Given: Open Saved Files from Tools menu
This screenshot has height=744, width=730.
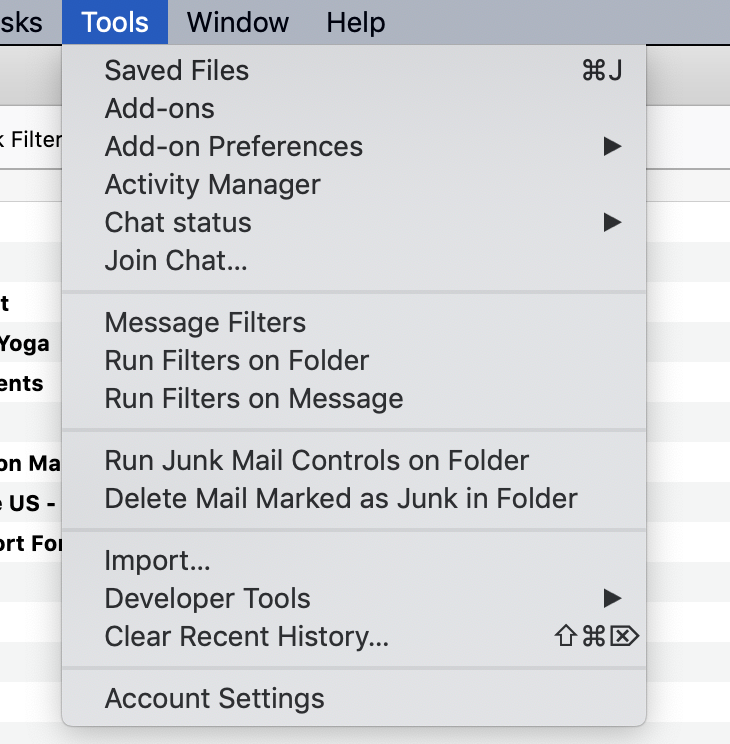Looking at the screenshot, I should [x=177, y=71].
